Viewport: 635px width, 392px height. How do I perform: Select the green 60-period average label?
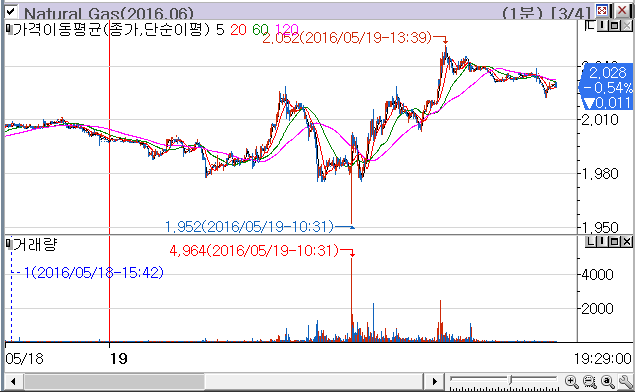260,30
